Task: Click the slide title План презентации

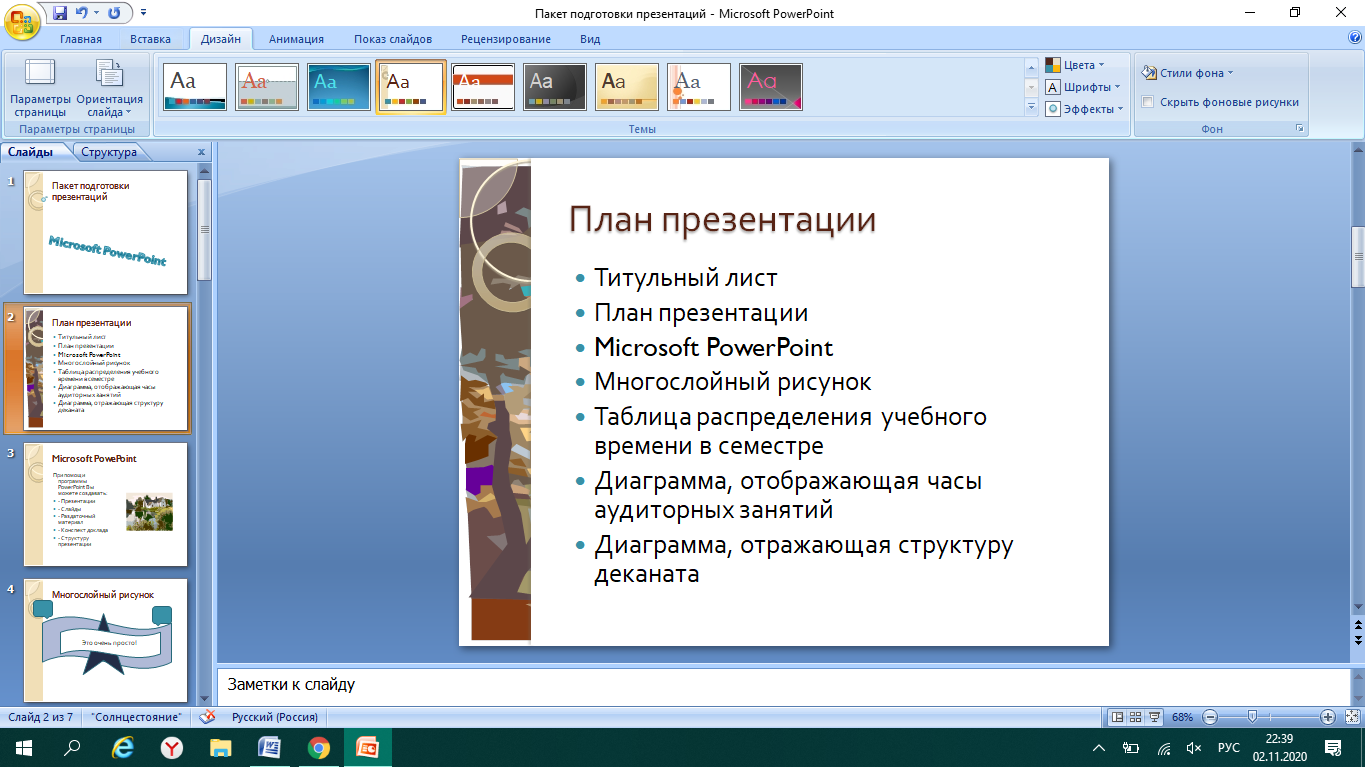Action: [x=722, y=219]
